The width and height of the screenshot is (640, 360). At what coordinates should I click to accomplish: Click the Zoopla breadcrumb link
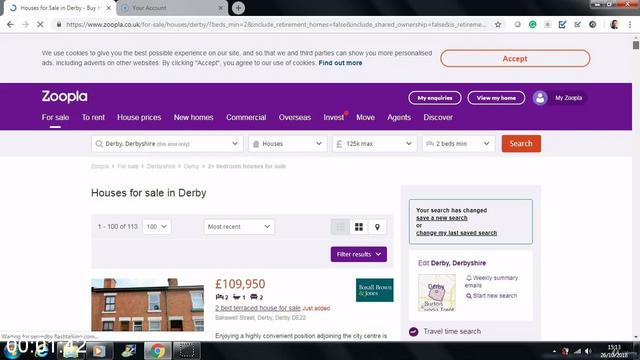(100, 166)
